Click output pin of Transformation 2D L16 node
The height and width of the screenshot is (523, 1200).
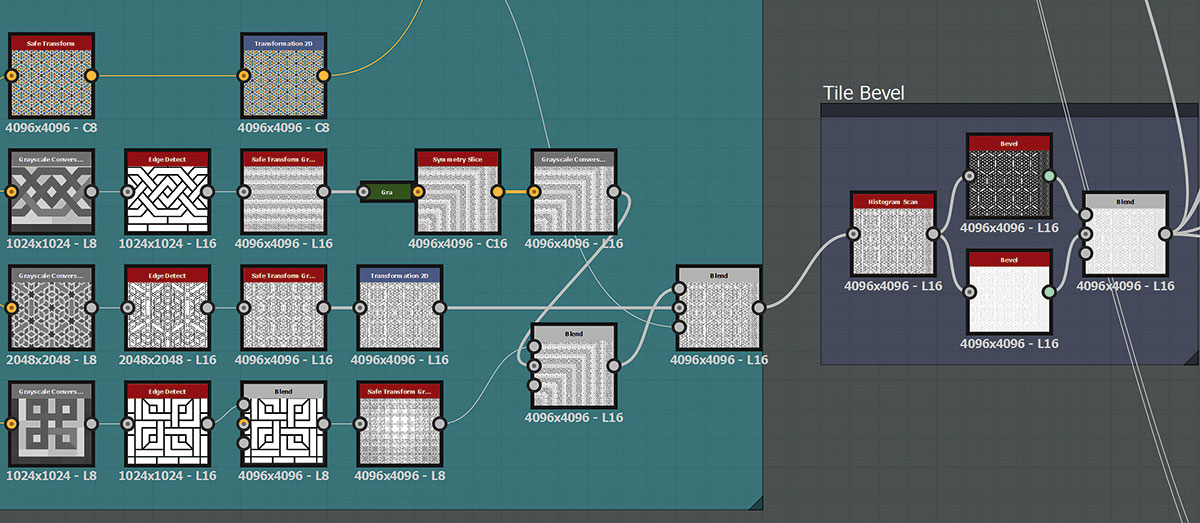tap(440, 308)
